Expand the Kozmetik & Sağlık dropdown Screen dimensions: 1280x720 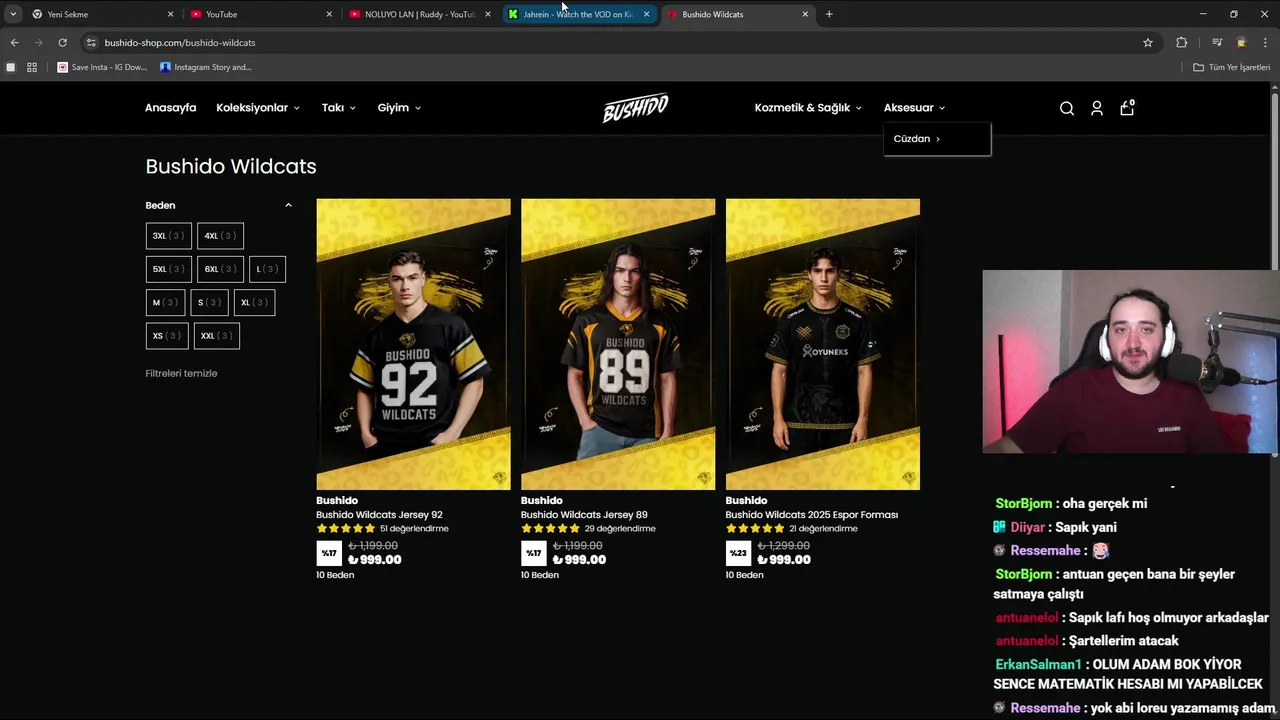pos(808,108)
